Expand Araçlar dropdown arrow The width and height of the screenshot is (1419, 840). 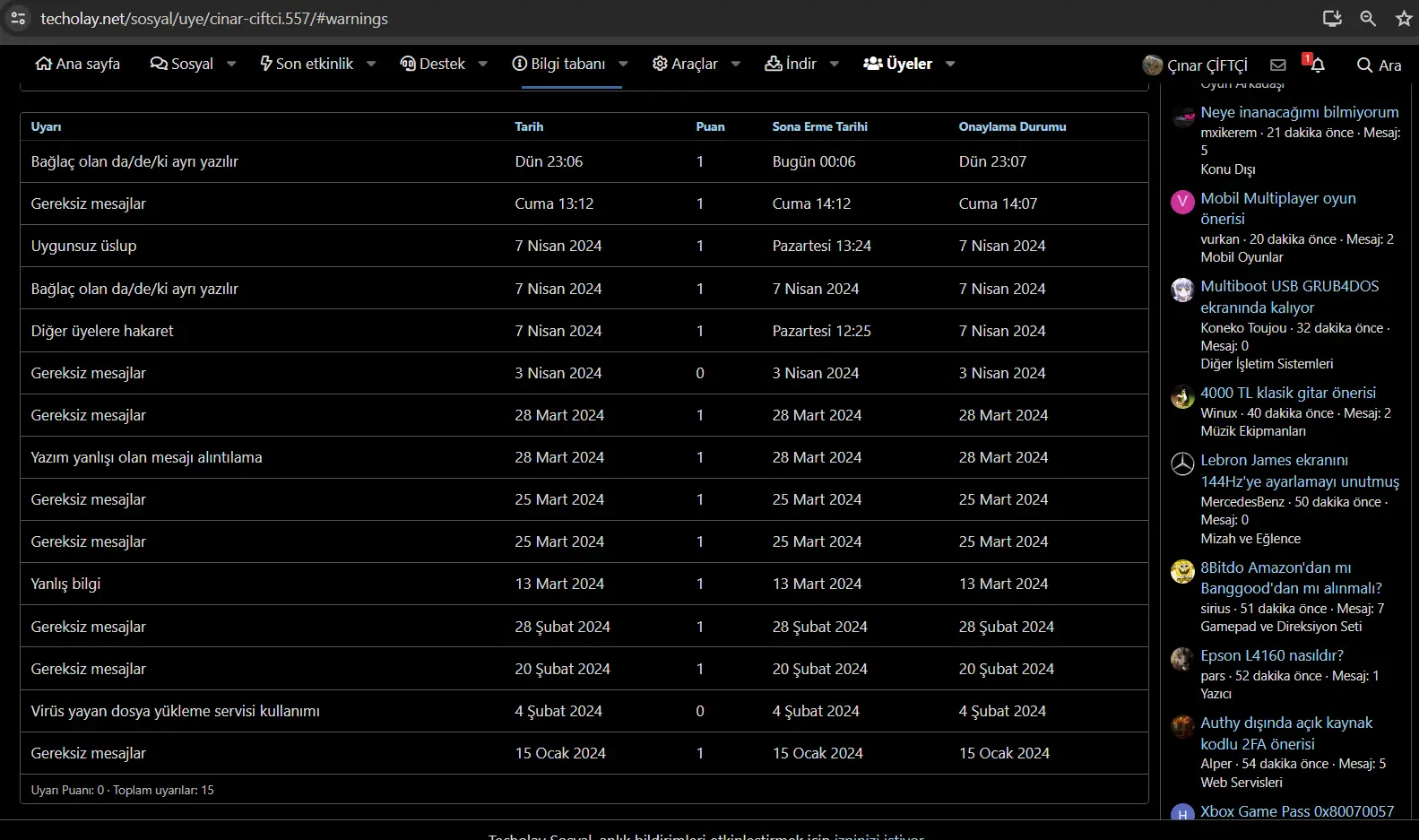coord(736,64)
